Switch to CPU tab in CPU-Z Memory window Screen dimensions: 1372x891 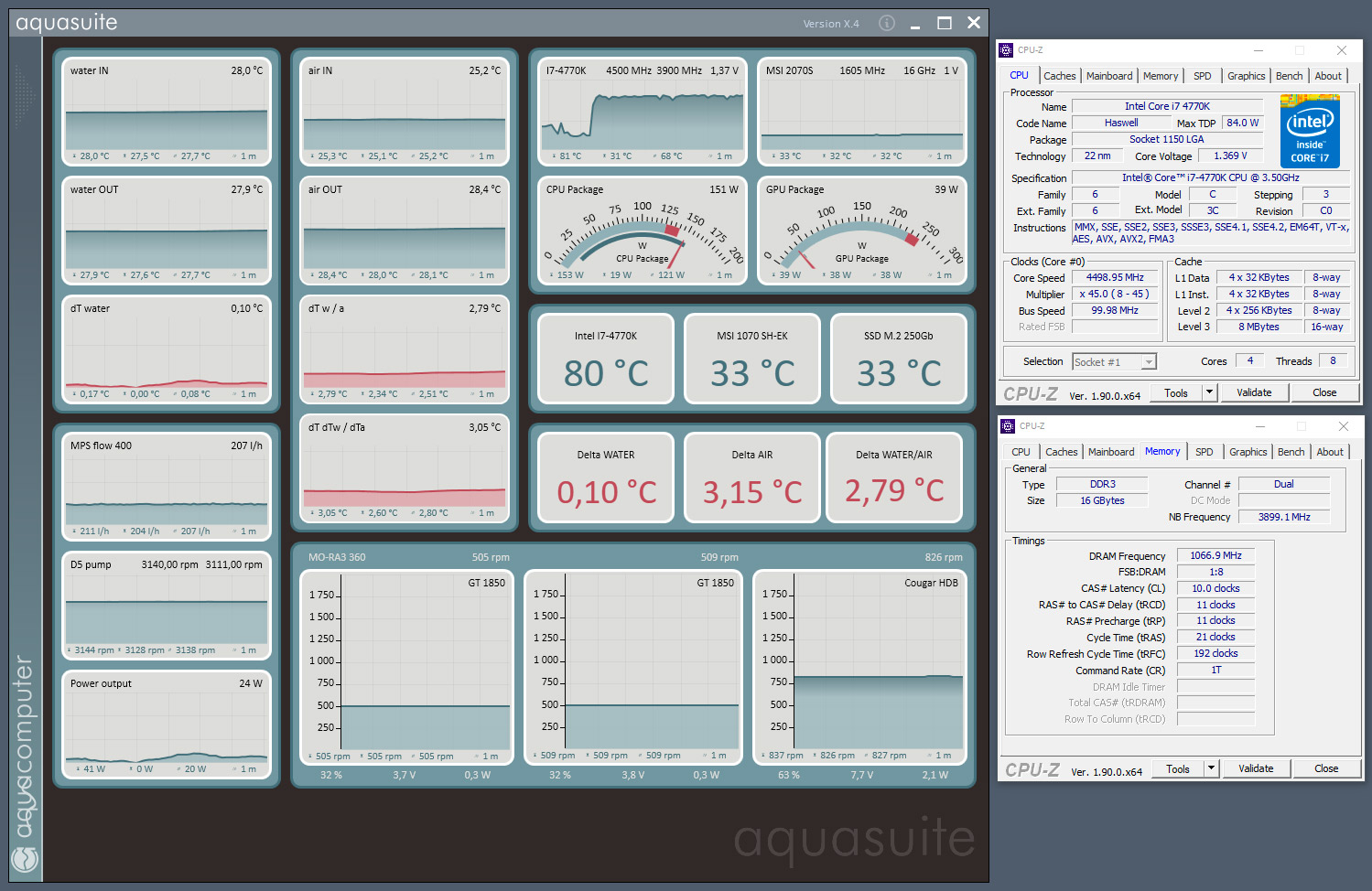click(x=1021, y=452)
